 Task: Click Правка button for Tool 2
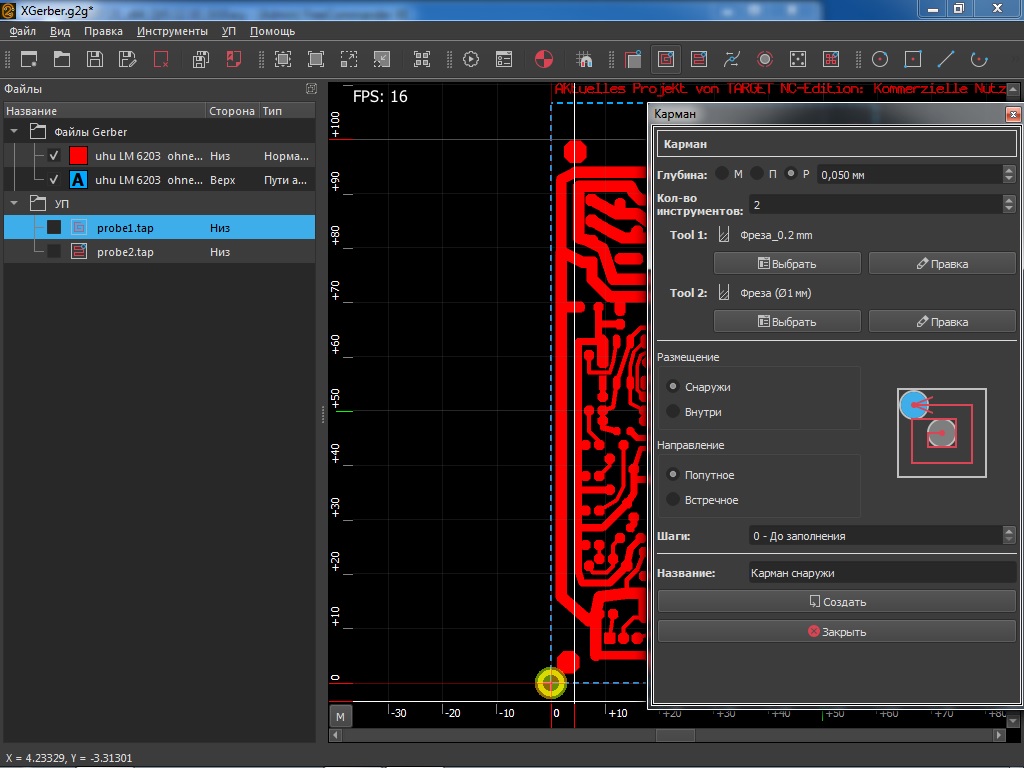[942, 321]
